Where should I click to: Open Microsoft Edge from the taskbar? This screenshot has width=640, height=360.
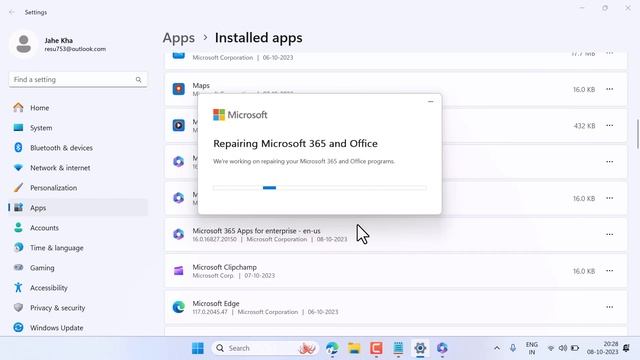point(332,348)
